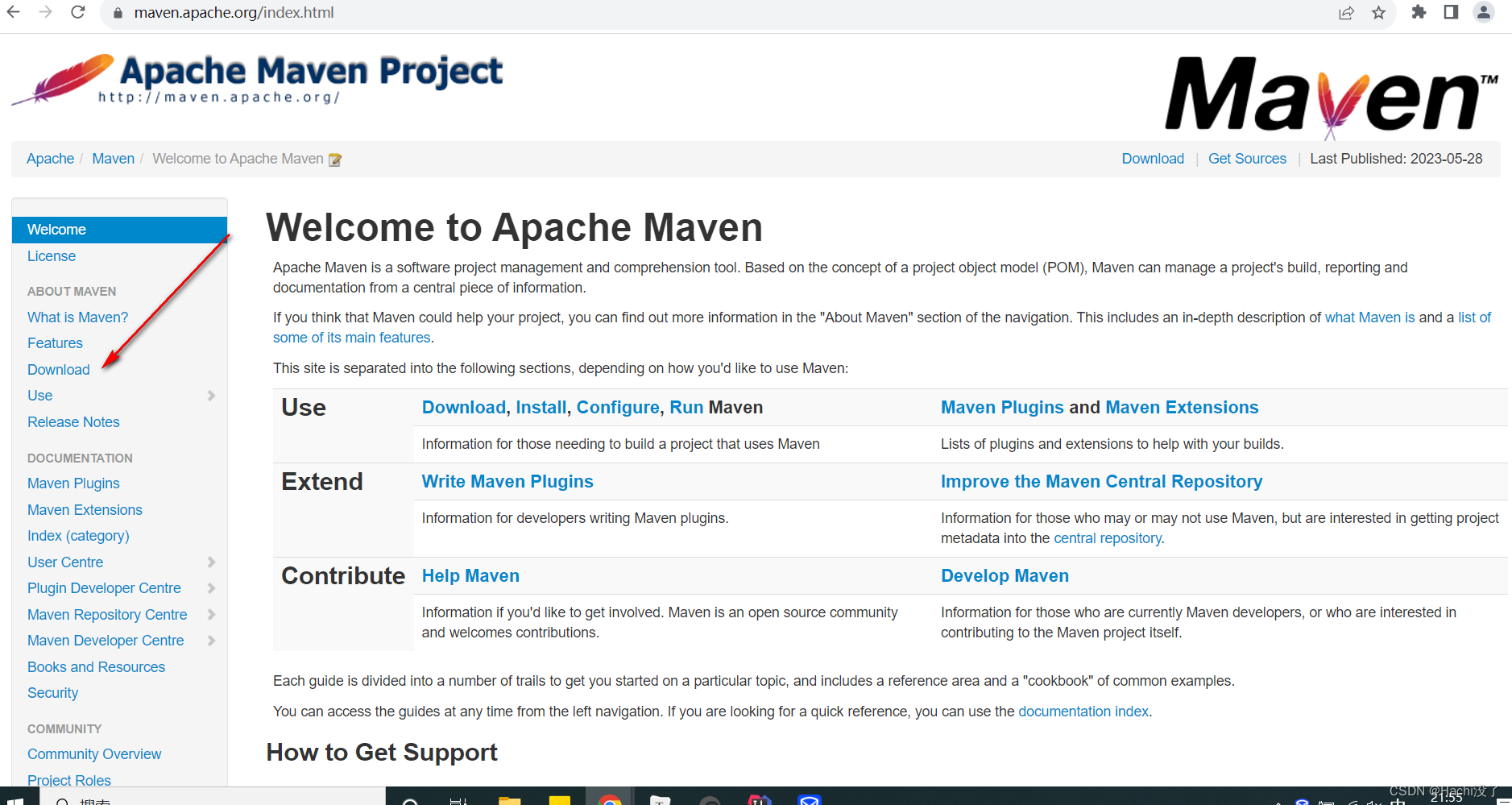1512x805 pixels.
Task: Click 'Last Published: 2023-05-28' text
Action: point(1396,159)
